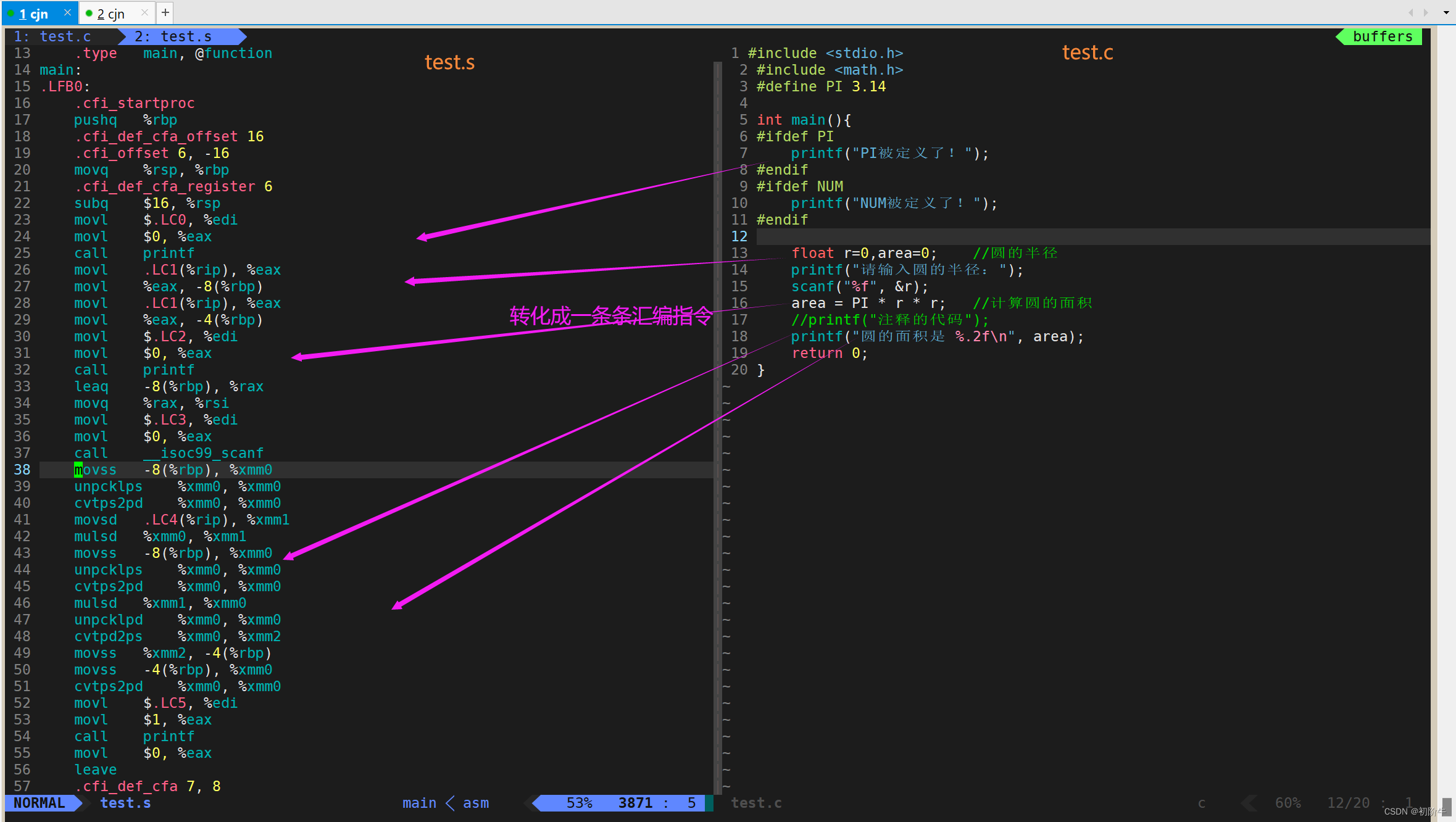1456x822 pixels.
Task: Click 'area = PI * r * r;' statement
Action: (x=868, y=303)
